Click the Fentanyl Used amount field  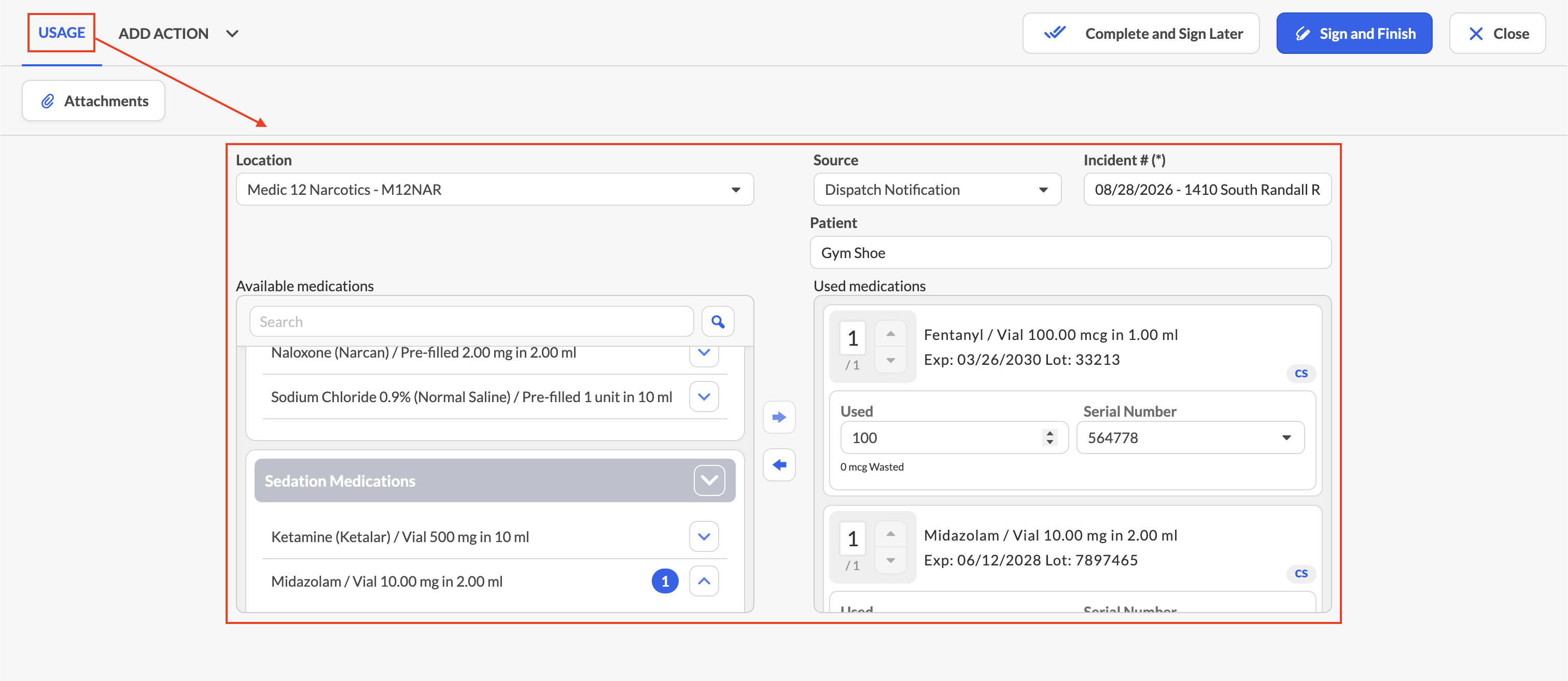click(954, 437)
